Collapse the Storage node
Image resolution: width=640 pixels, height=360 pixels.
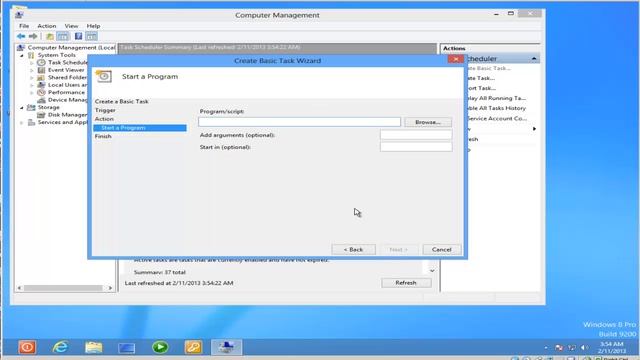coord(22,107)
